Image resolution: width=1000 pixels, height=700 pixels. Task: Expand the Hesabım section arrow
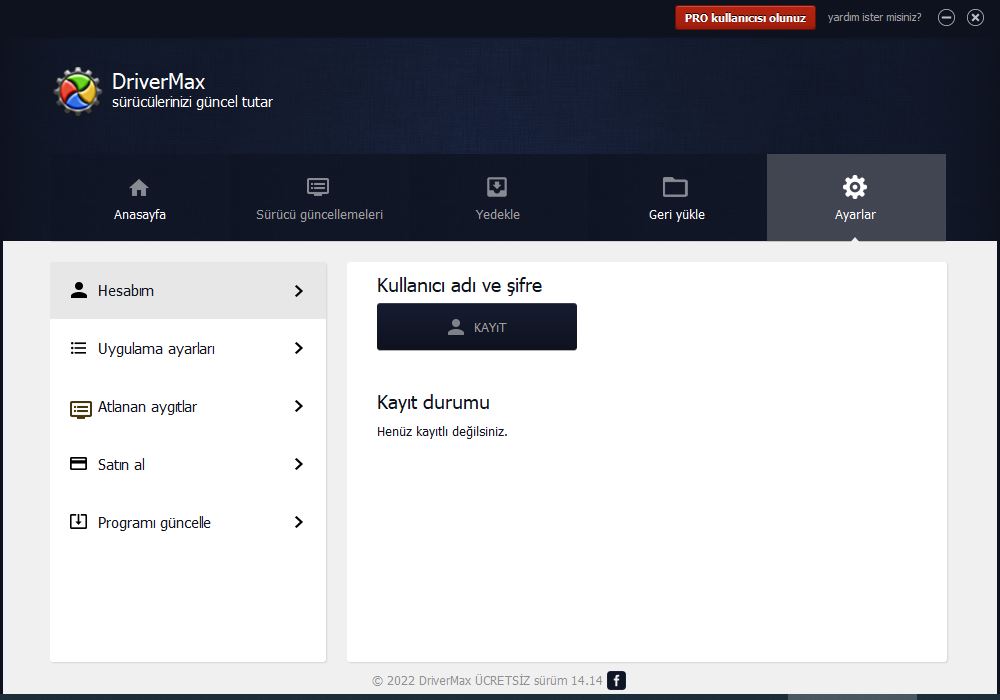tap(298, 291)
